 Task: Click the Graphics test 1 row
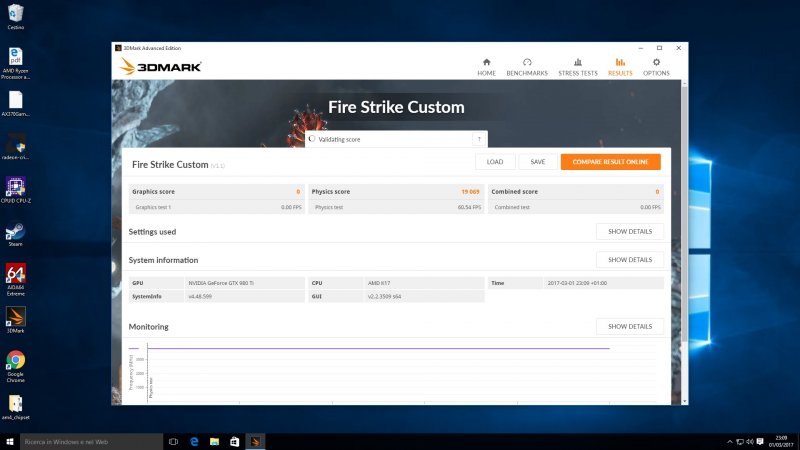216,207
